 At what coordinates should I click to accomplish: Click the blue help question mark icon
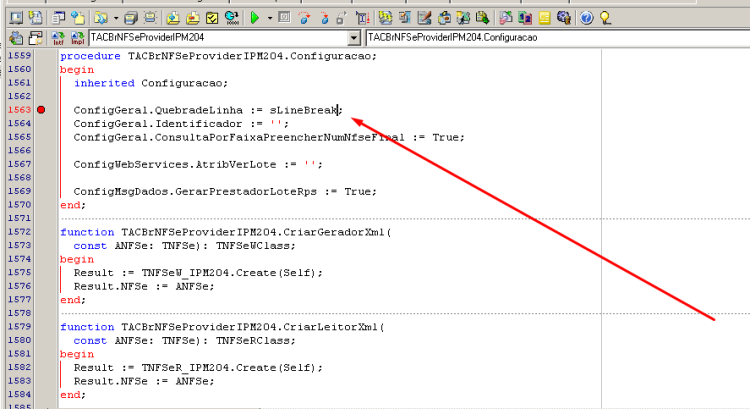pyautogui.click(x=586, y=18)
